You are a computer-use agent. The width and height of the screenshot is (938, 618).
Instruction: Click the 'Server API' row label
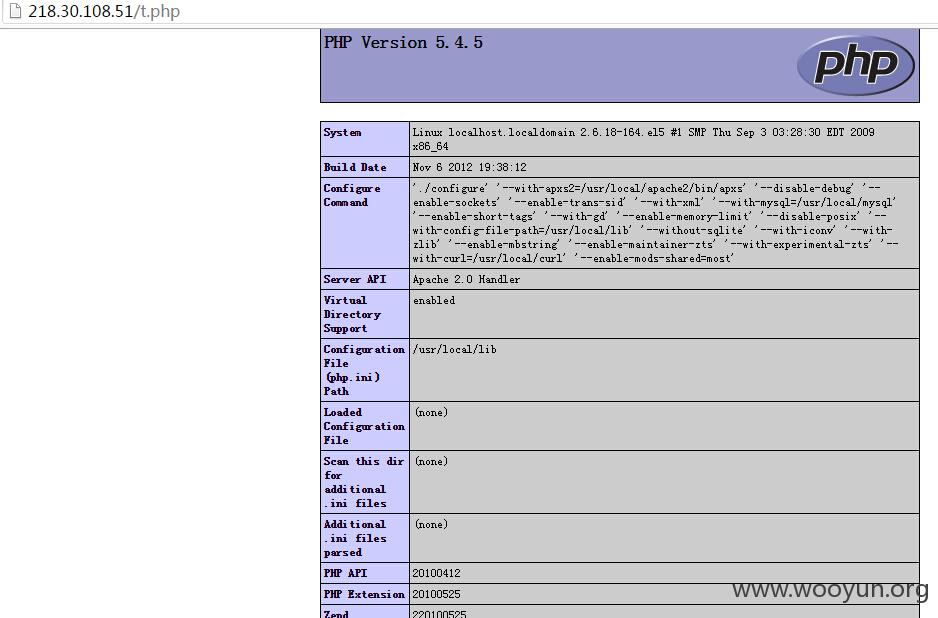pyautogui.click(x=355, y=279)
